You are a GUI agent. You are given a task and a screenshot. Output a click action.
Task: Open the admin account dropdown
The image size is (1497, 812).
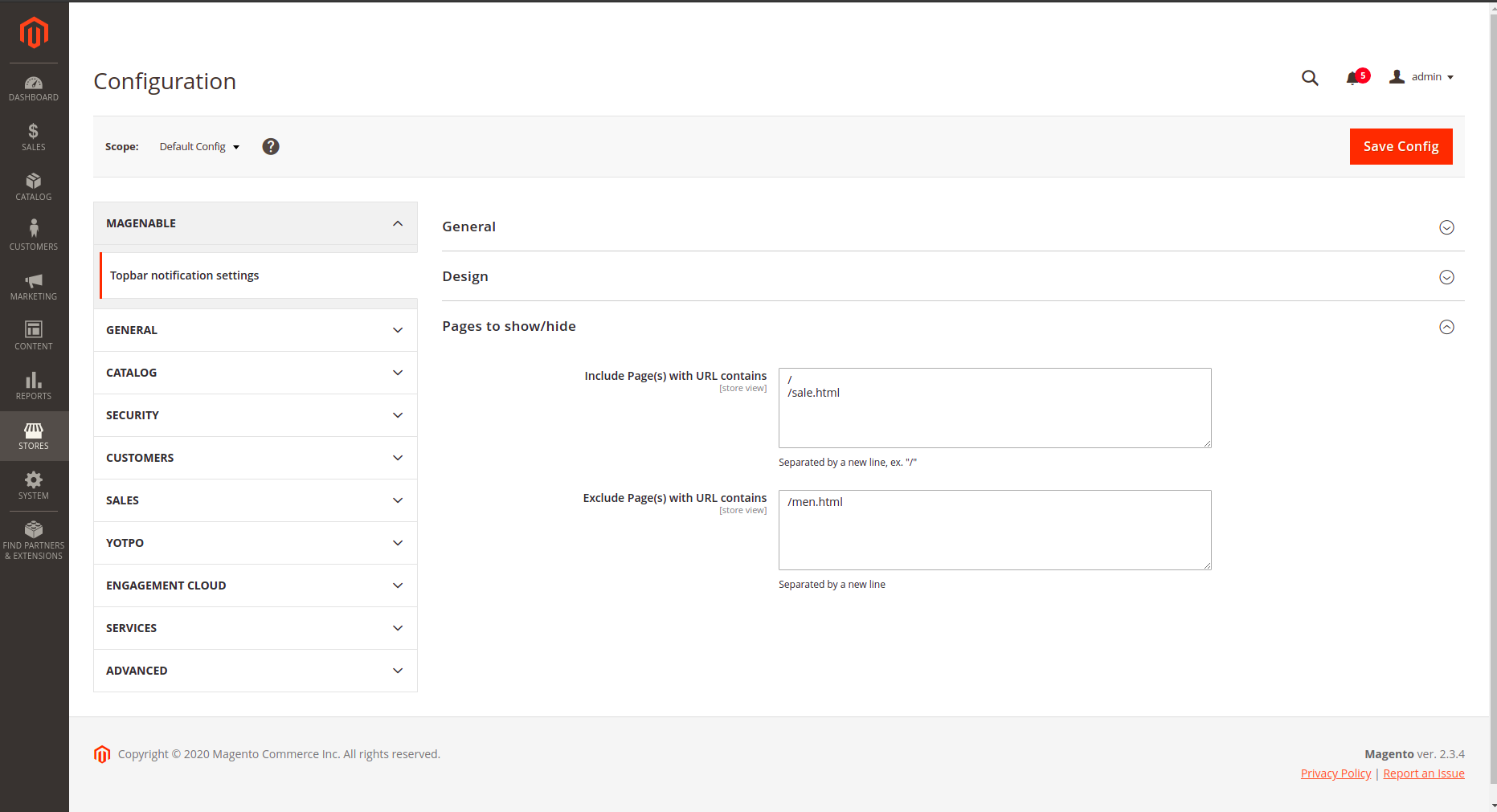[1421, 77]
